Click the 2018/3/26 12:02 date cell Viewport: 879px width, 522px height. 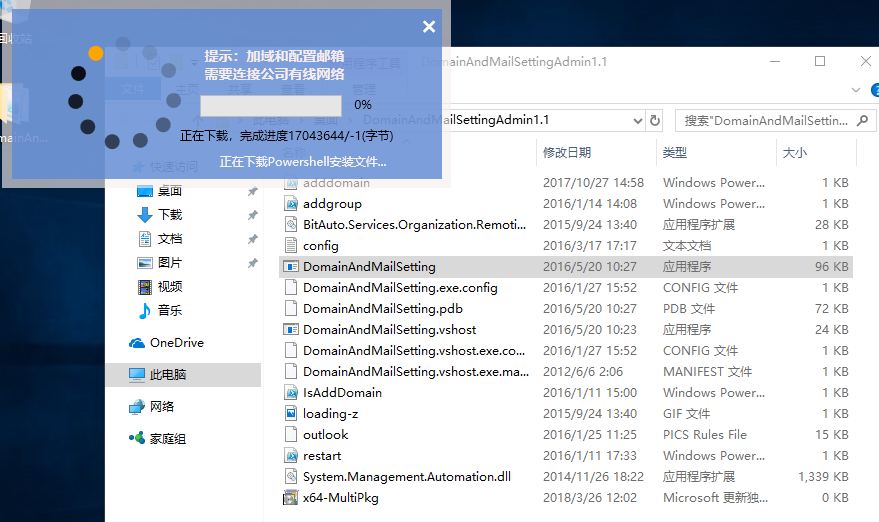pos(590,498)
